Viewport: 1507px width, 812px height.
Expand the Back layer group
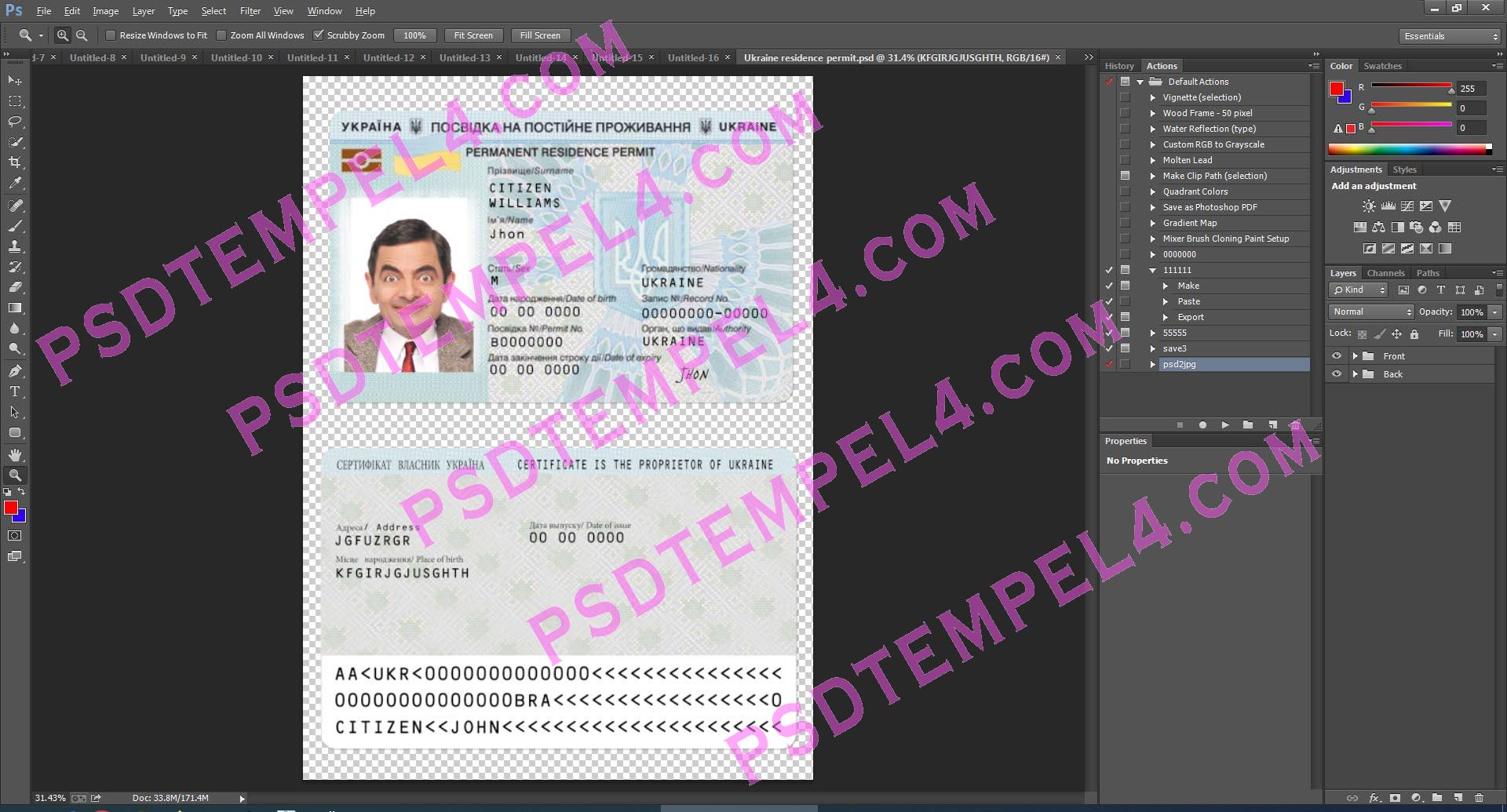(1355, 374)
